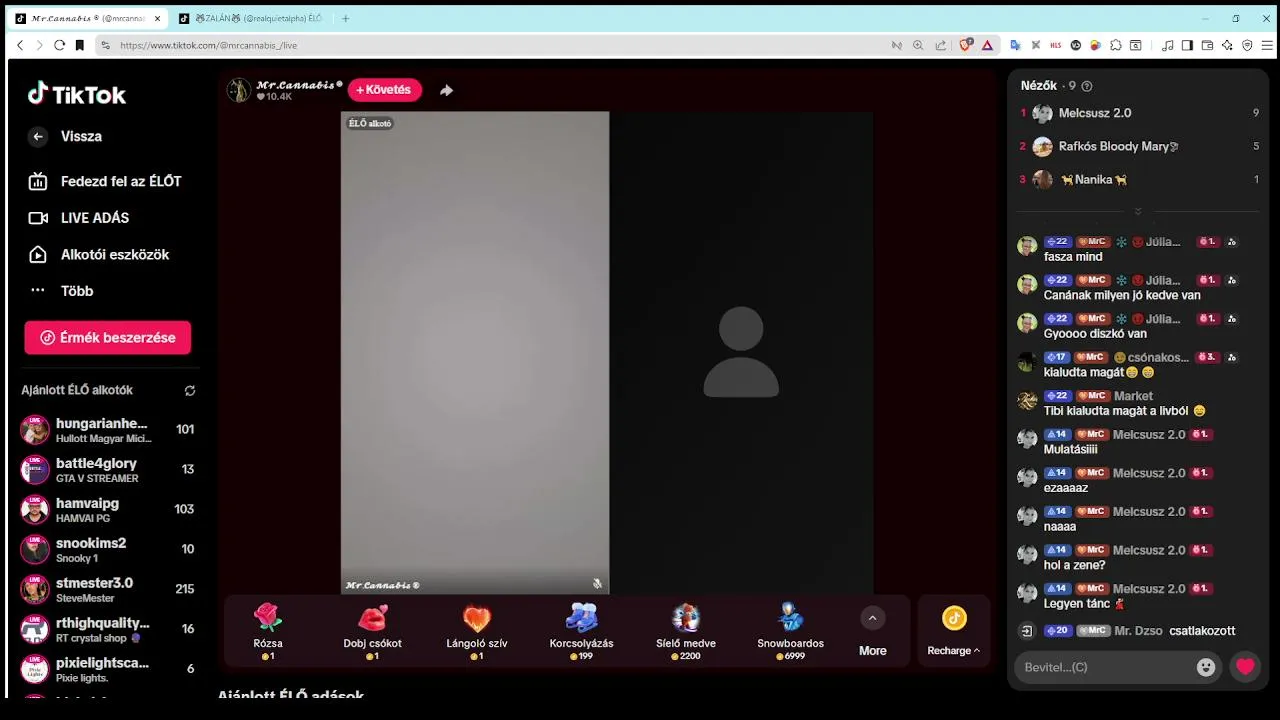Send the Snowboardos gift
The height and width of the screenshot is (720, 1280).
(x=790, y=631)
